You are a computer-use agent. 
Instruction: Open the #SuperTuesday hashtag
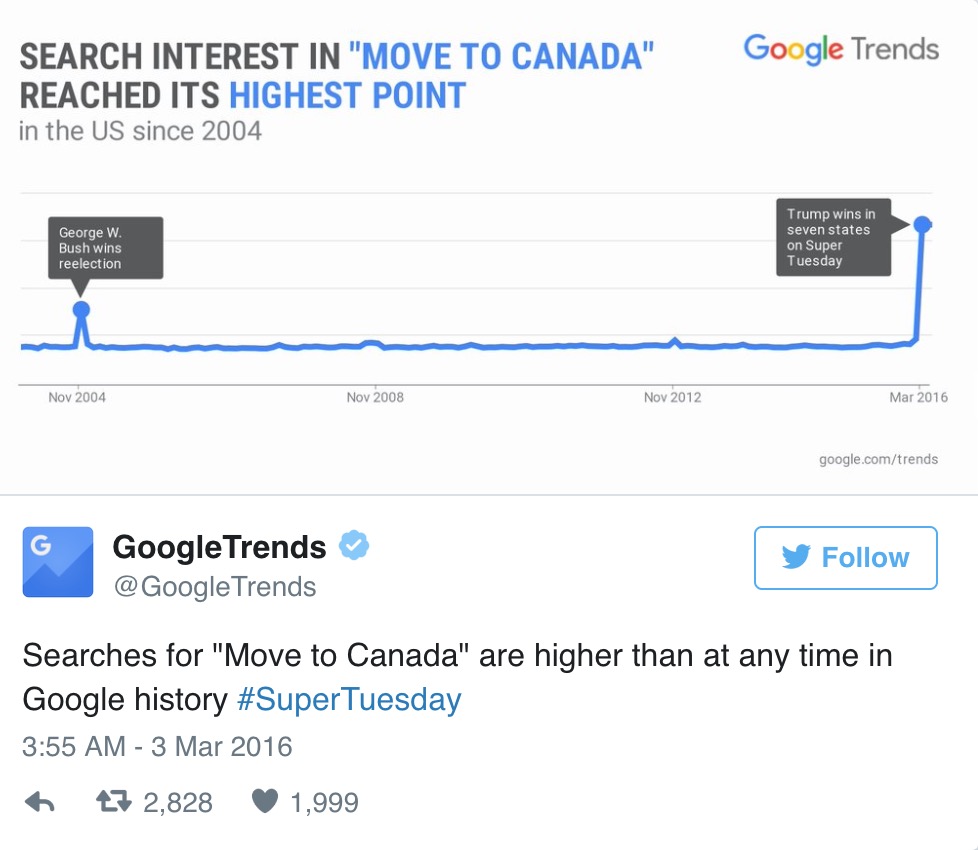click(349, 699)
